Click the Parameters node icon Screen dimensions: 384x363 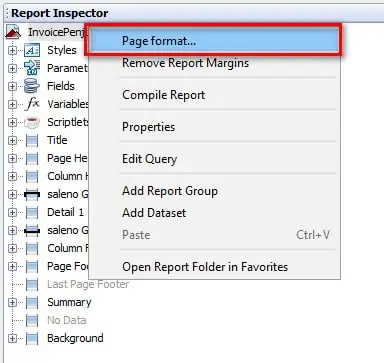32,68
